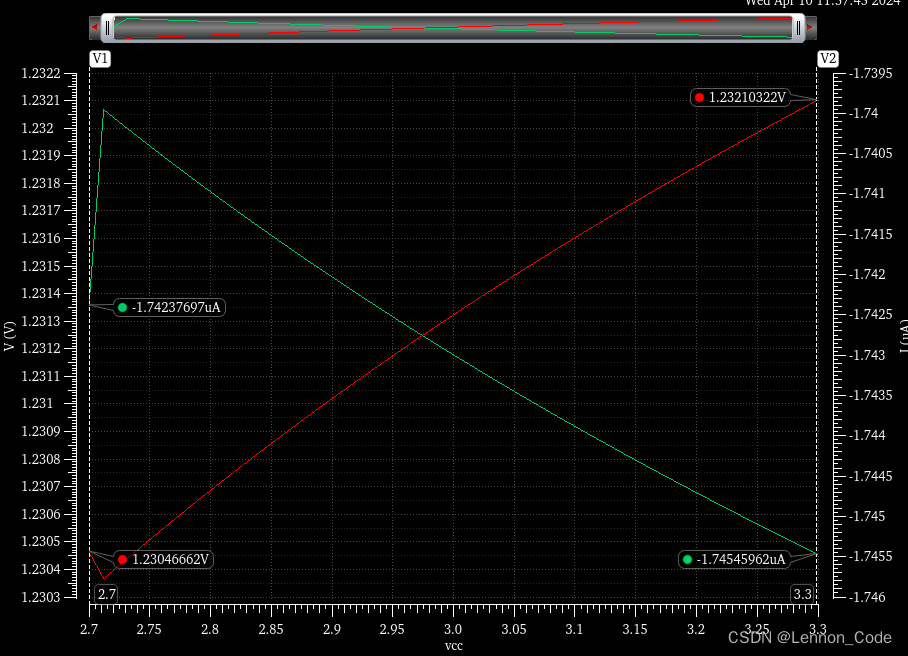The height and width of the screenshot is (656, 908).
Task: Click the 1.23046662V marker label
Action: 163,559
